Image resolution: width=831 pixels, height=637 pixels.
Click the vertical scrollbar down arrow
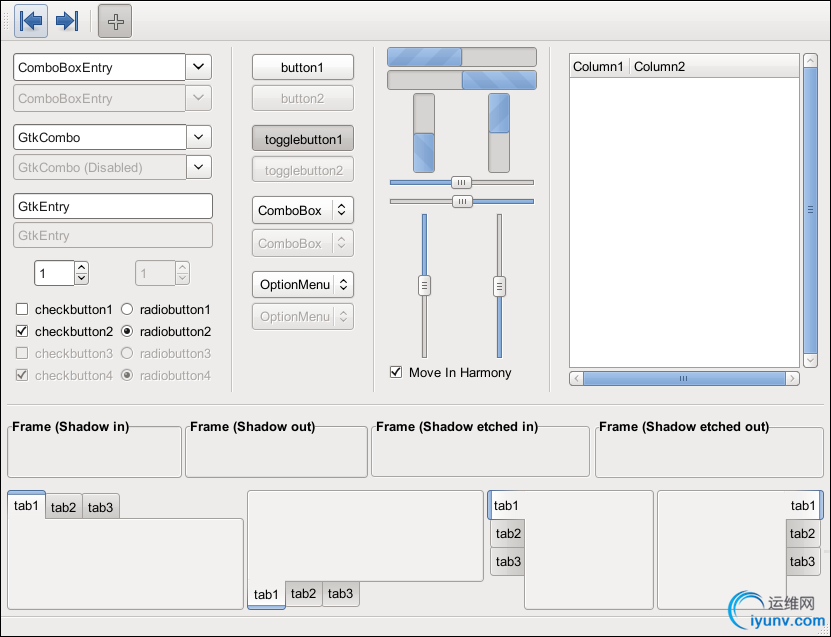810,360
